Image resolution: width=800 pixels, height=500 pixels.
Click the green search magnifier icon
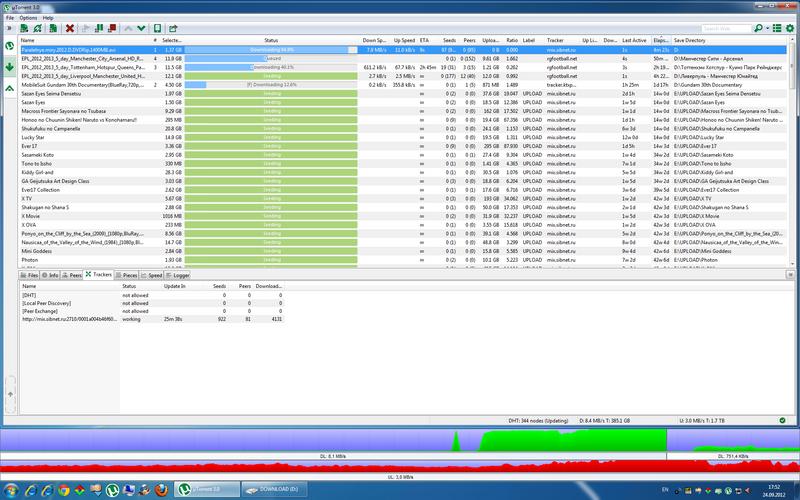[x=758, y=29]
